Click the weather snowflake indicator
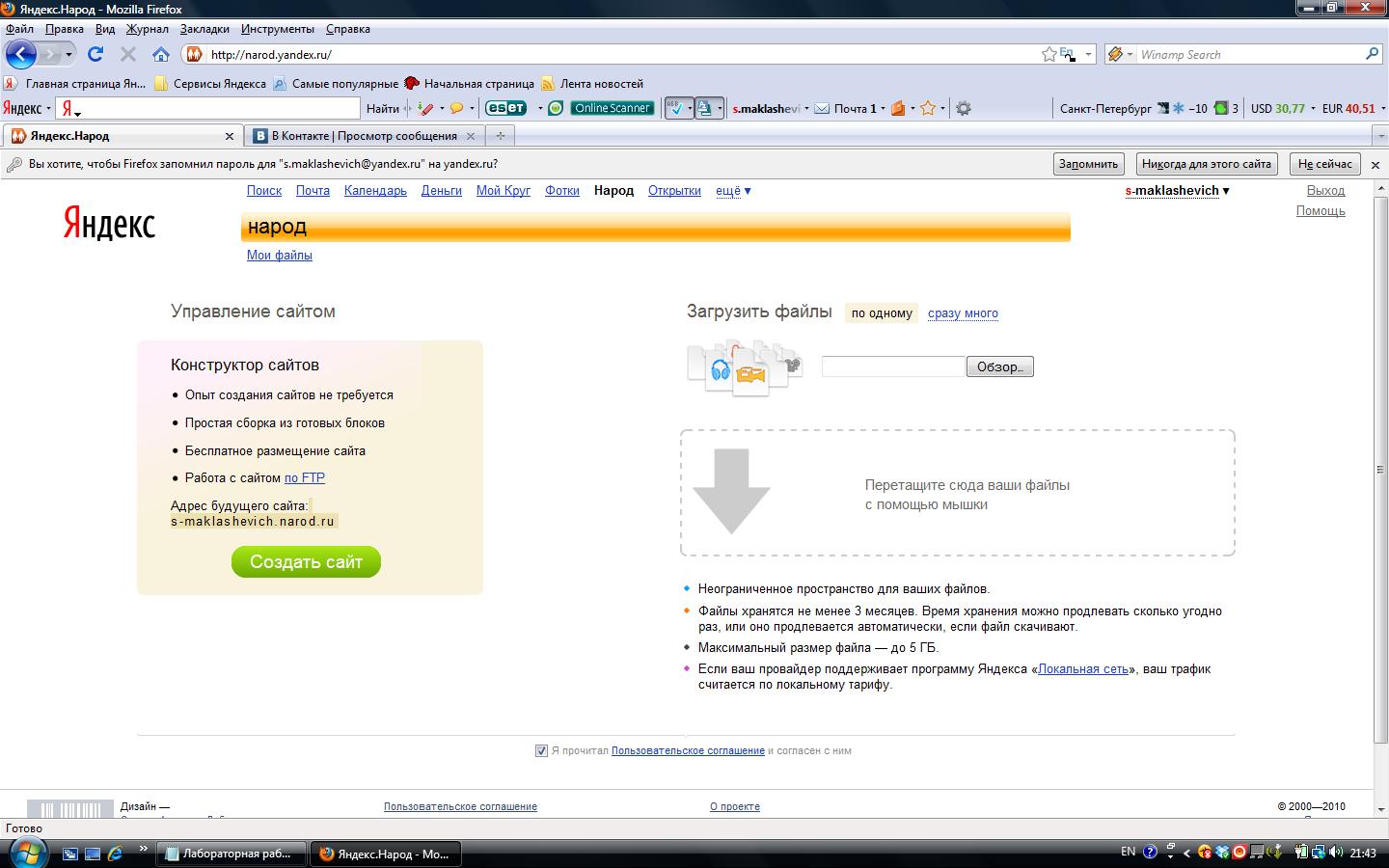Viewport: 1389px width, 868px height. coord(1178,108)
